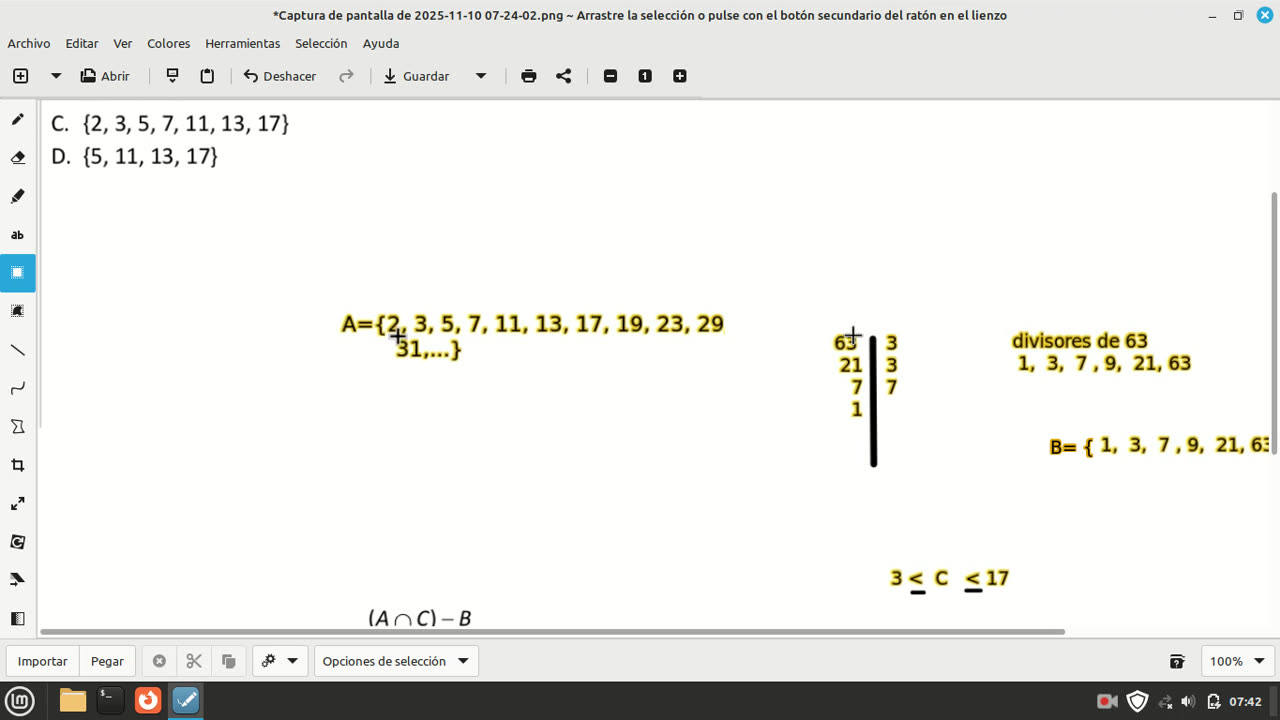Select the Filters tool
The height and width of the screenshot is (720, 1280).
point(17,618)
